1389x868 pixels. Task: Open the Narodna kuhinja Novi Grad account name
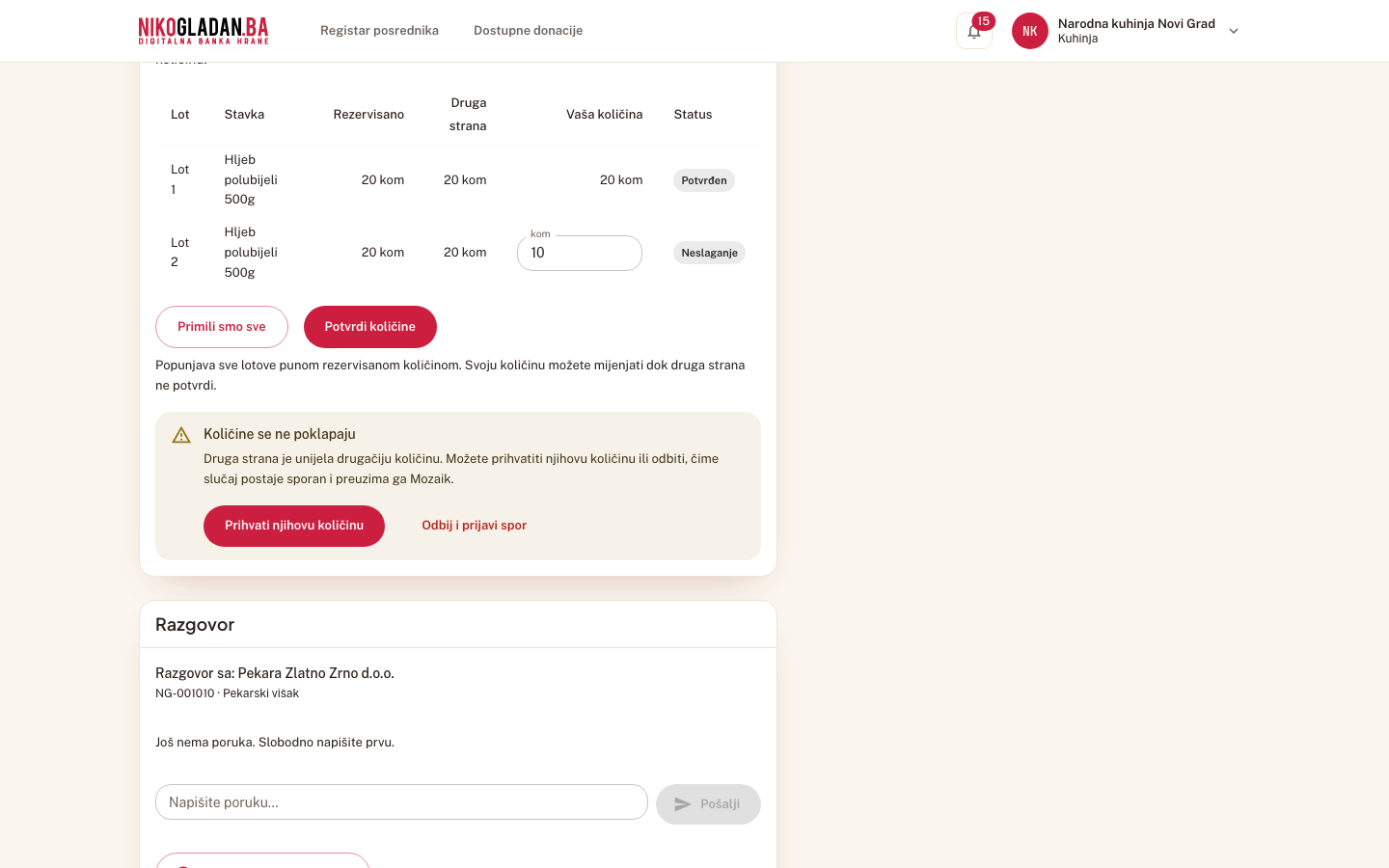1136,23
